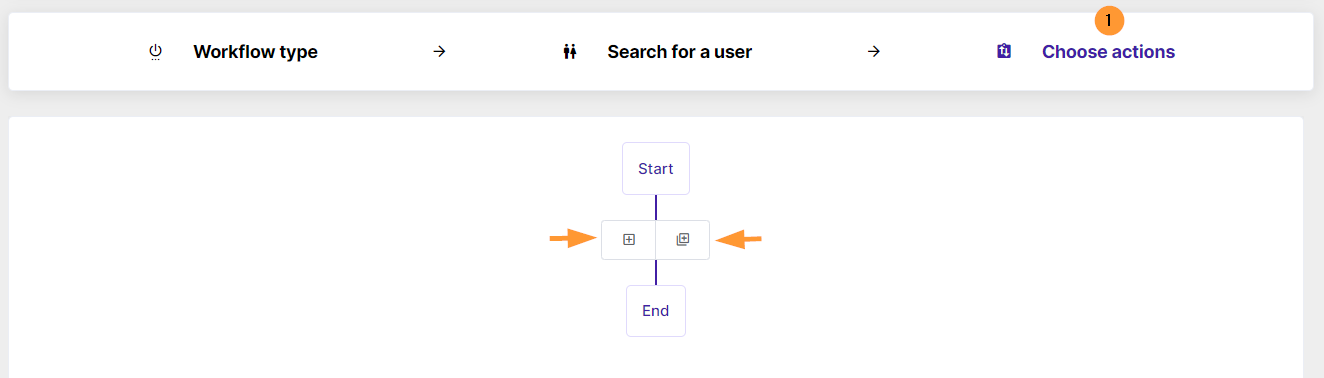1324x378 pixels.
Task: Click the divider between the add buttons
Action: 656,240
